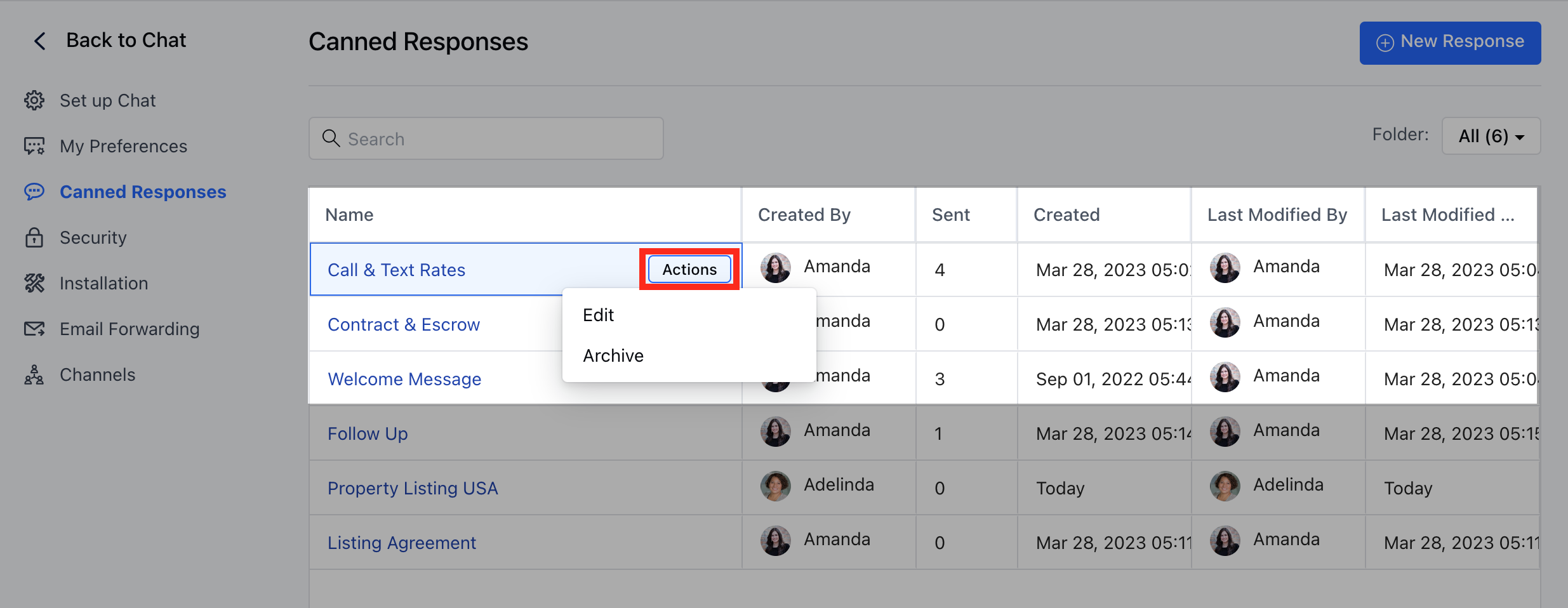
Task: Click the Canned Responses speech bubble icon
Action: [x=34, y=191]
